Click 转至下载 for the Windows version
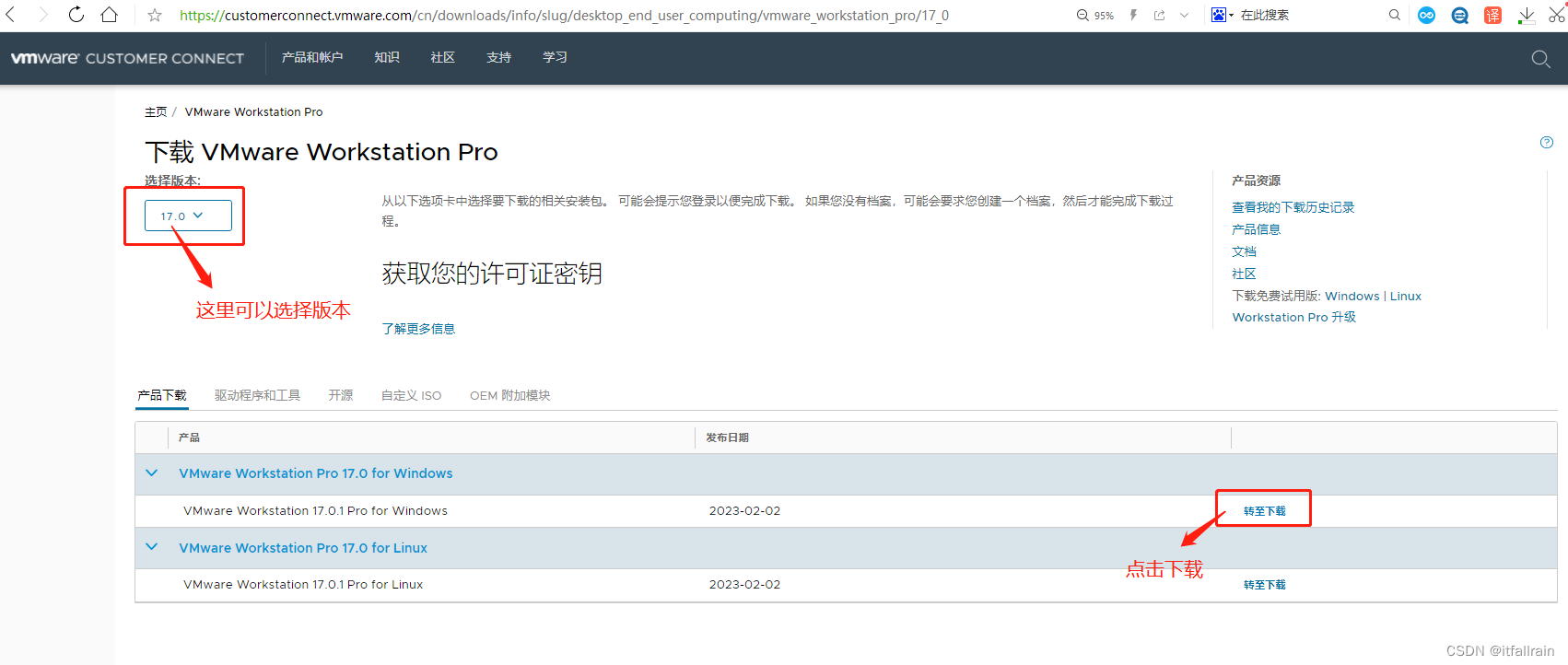The height and width of the screenshot is (665, 1568). (1265, 511)
